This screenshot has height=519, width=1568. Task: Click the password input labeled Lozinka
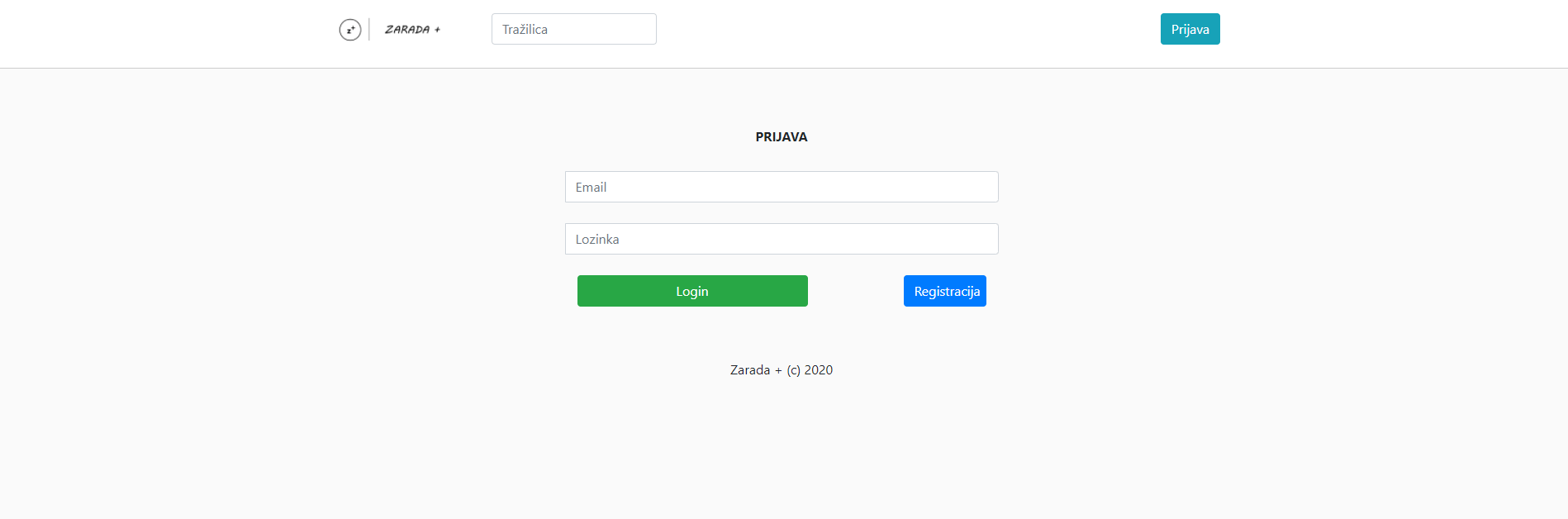click(x=781, y=239)
